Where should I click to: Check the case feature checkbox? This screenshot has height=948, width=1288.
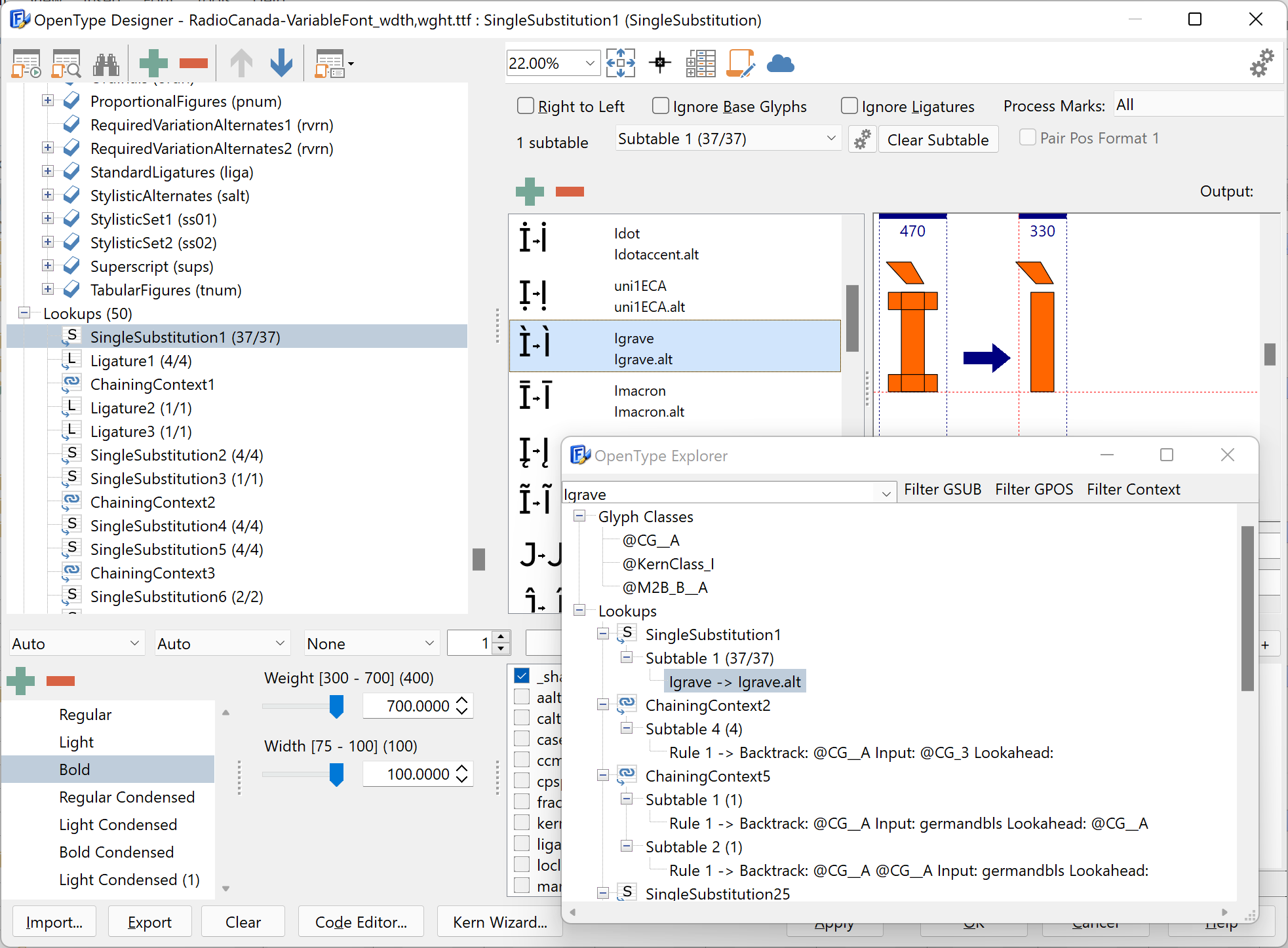coord(522,738)
